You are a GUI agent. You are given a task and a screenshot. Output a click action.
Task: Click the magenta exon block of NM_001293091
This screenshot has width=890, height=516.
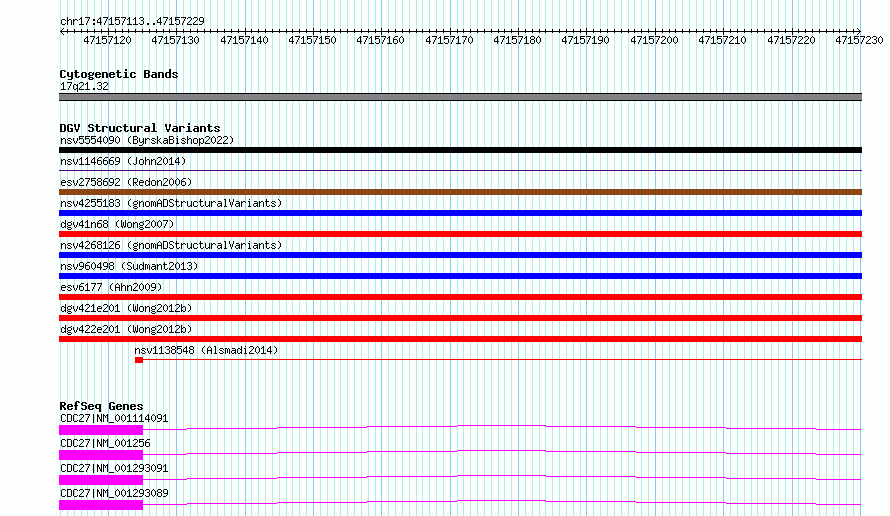click(x=101, y=480)
